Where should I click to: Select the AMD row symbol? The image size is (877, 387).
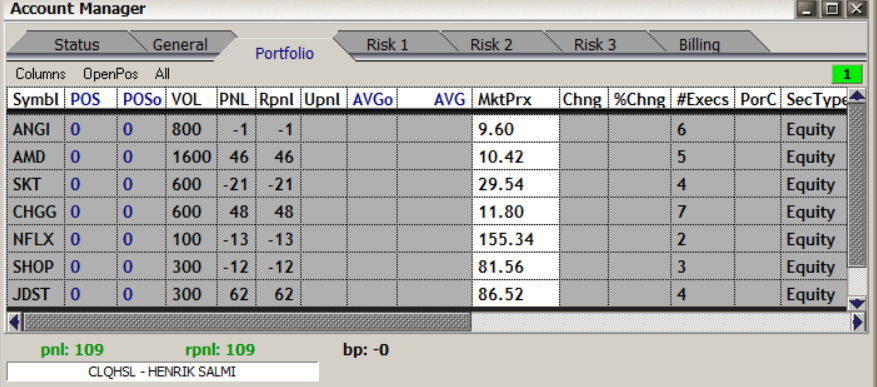point(29,157)
